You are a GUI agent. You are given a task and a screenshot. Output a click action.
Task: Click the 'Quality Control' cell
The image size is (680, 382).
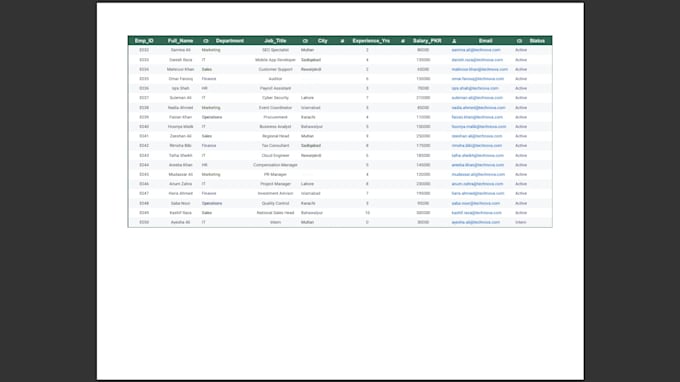(x=275, y=203)
